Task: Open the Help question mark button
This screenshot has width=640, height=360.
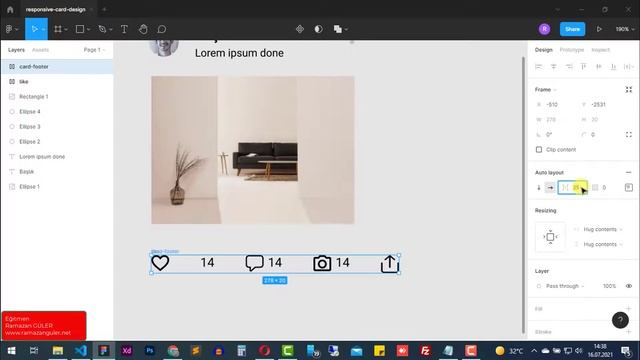Action: click(x=620, y=320)
